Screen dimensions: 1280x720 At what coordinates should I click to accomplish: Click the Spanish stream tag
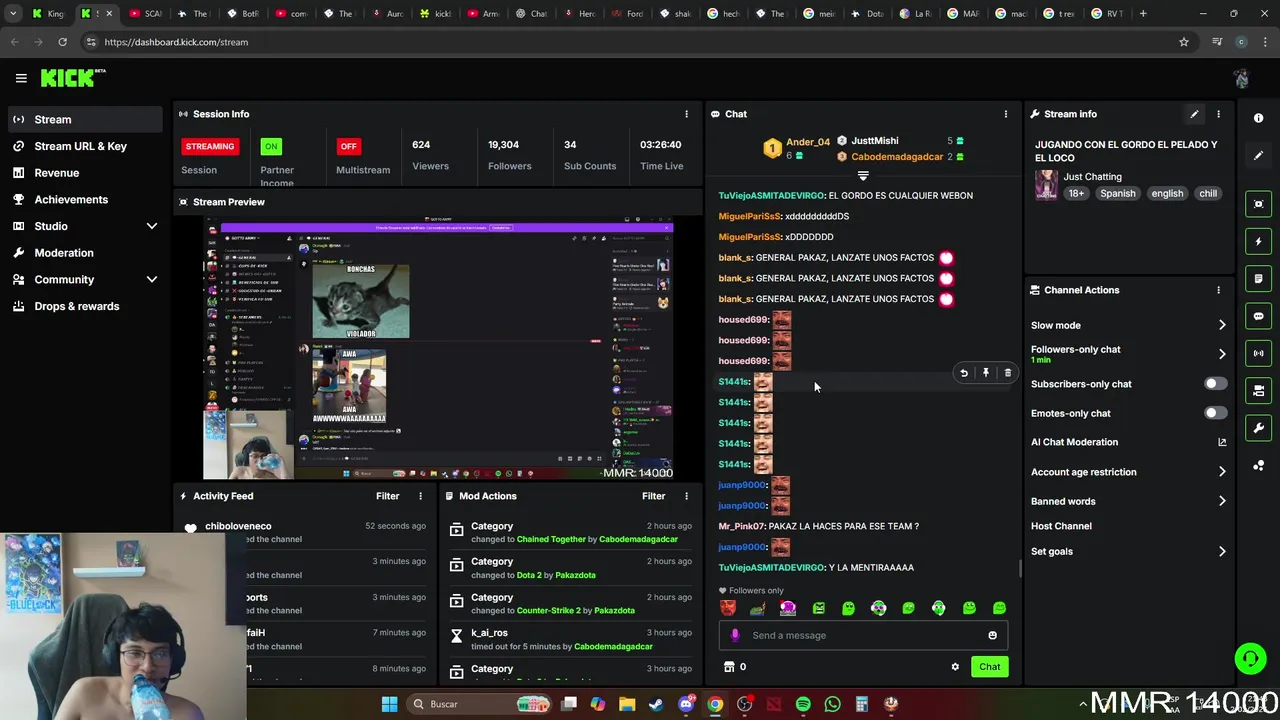click(1117, 194)
